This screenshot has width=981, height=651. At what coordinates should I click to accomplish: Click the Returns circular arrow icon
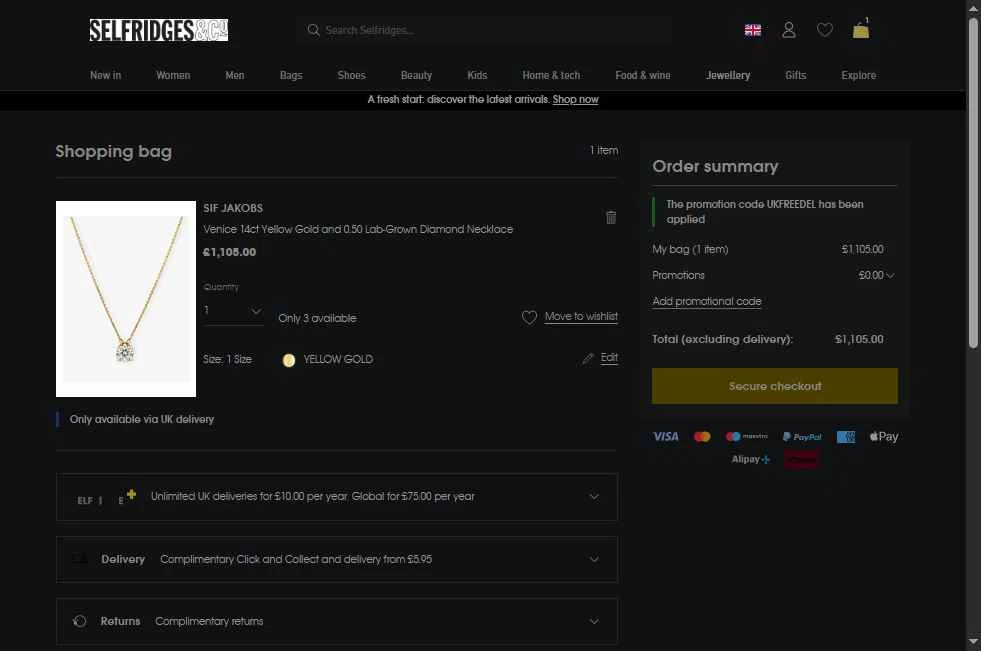click(79, 621)
